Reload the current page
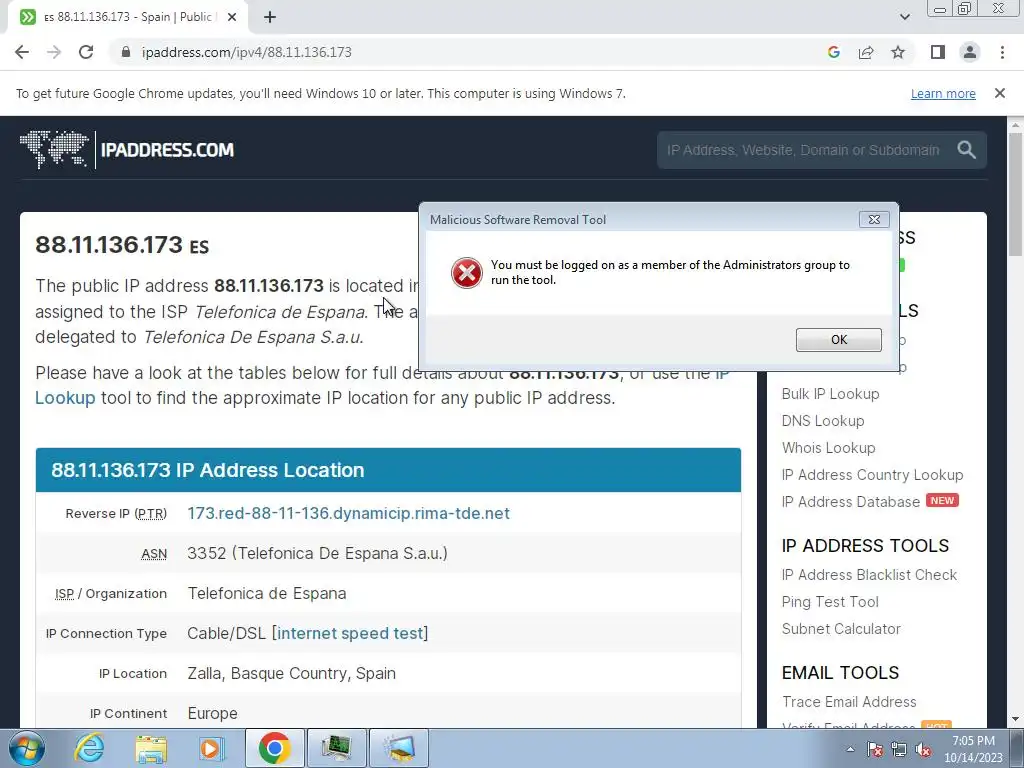 point(86,52)
